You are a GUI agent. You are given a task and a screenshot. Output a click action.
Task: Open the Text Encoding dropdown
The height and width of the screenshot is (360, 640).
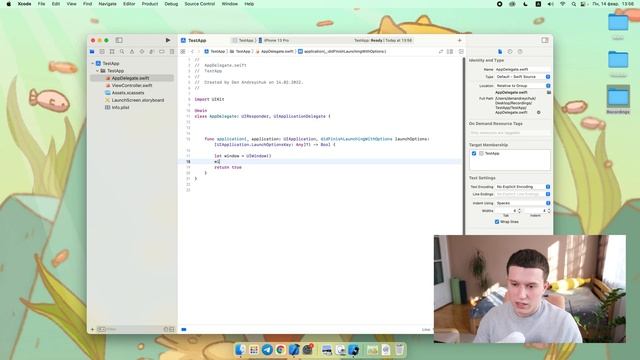click(x=523, y=187)
